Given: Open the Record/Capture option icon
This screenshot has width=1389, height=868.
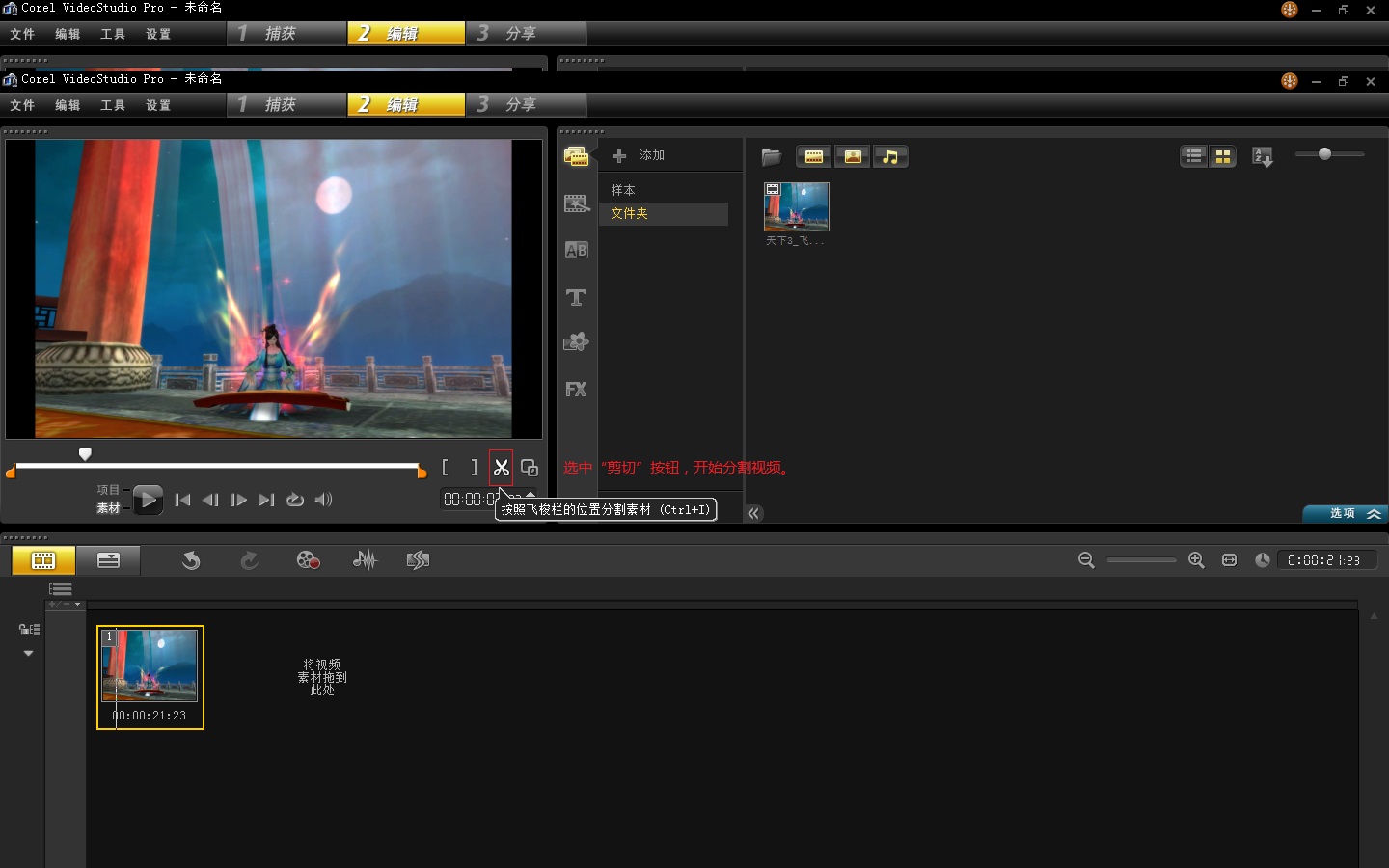Looking at the screenshot, I should (x=308, y=560).
